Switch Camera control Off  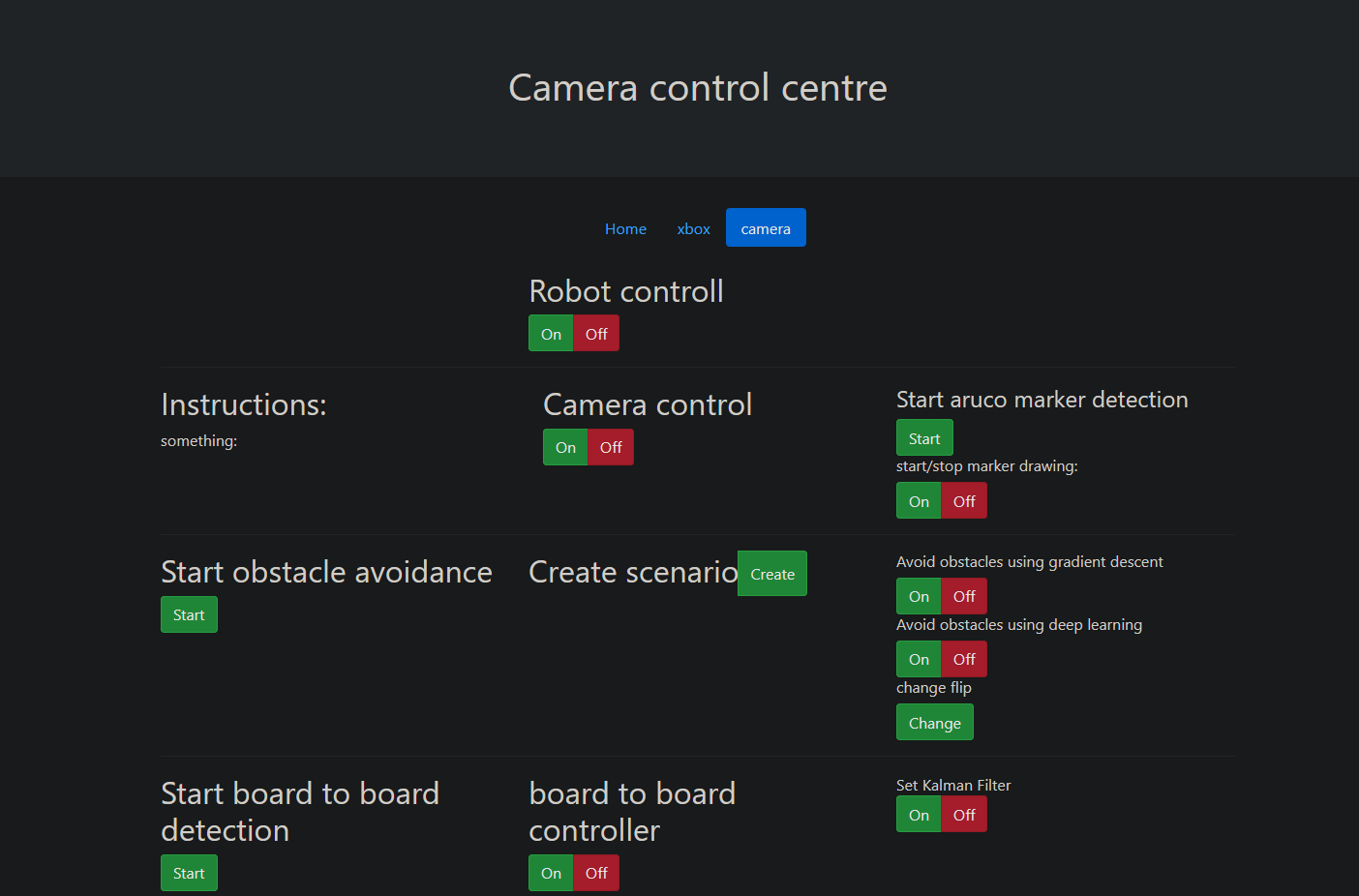point(611,447)
